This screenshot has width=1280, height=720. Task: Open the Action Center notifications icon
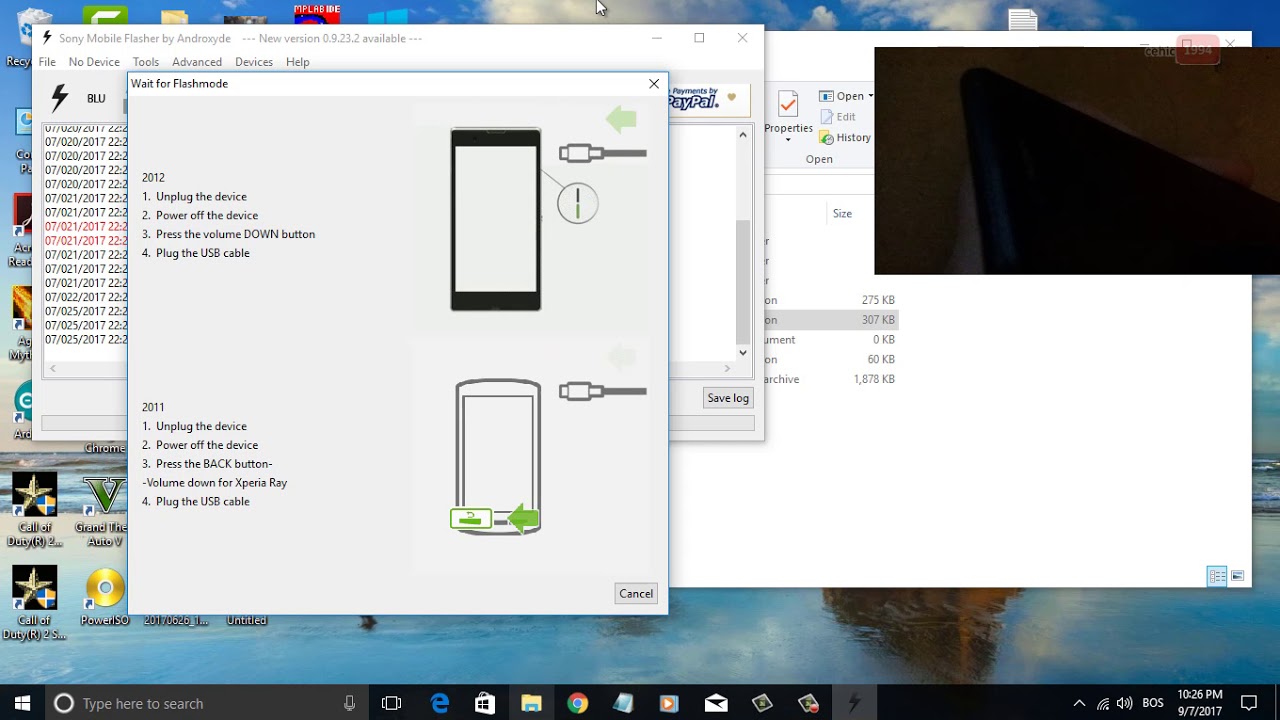point(1248,703)
